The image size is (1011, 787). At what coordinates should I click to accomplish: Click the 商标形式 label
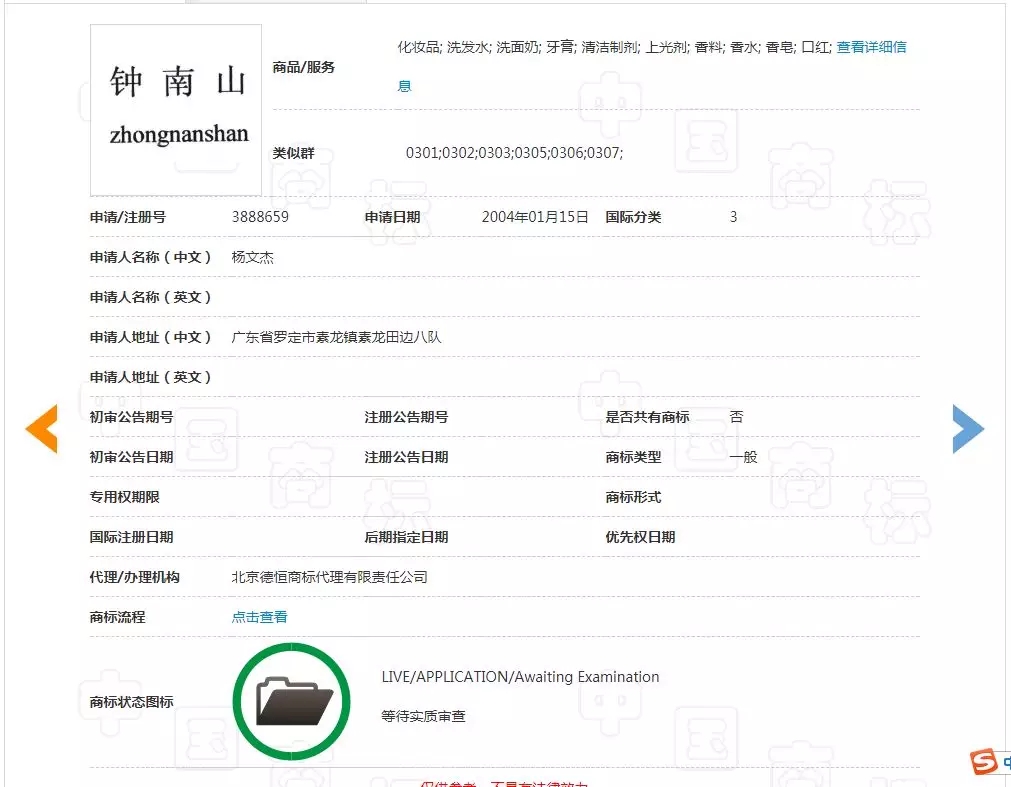tap(633, 497)
